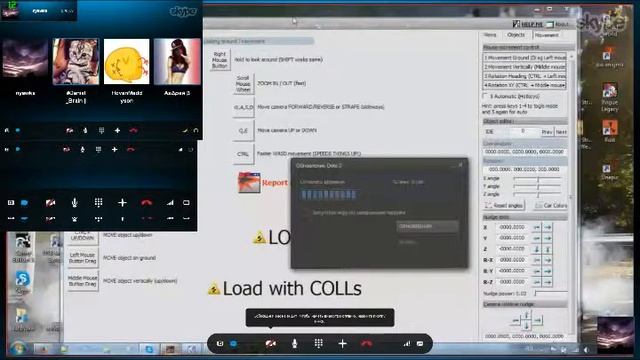Hang up using the largest red phone icon in the Skype window
Screen dimensions: 640x360
[x=146, y=202]
